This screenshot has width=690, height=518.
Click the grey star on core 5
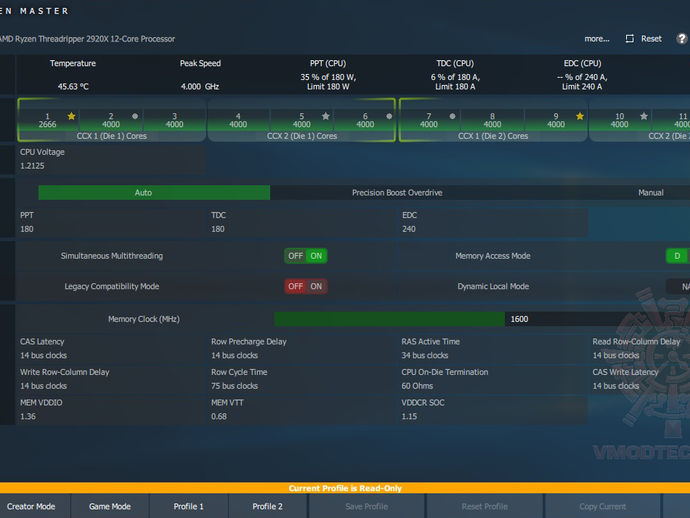tap(326, 116)
